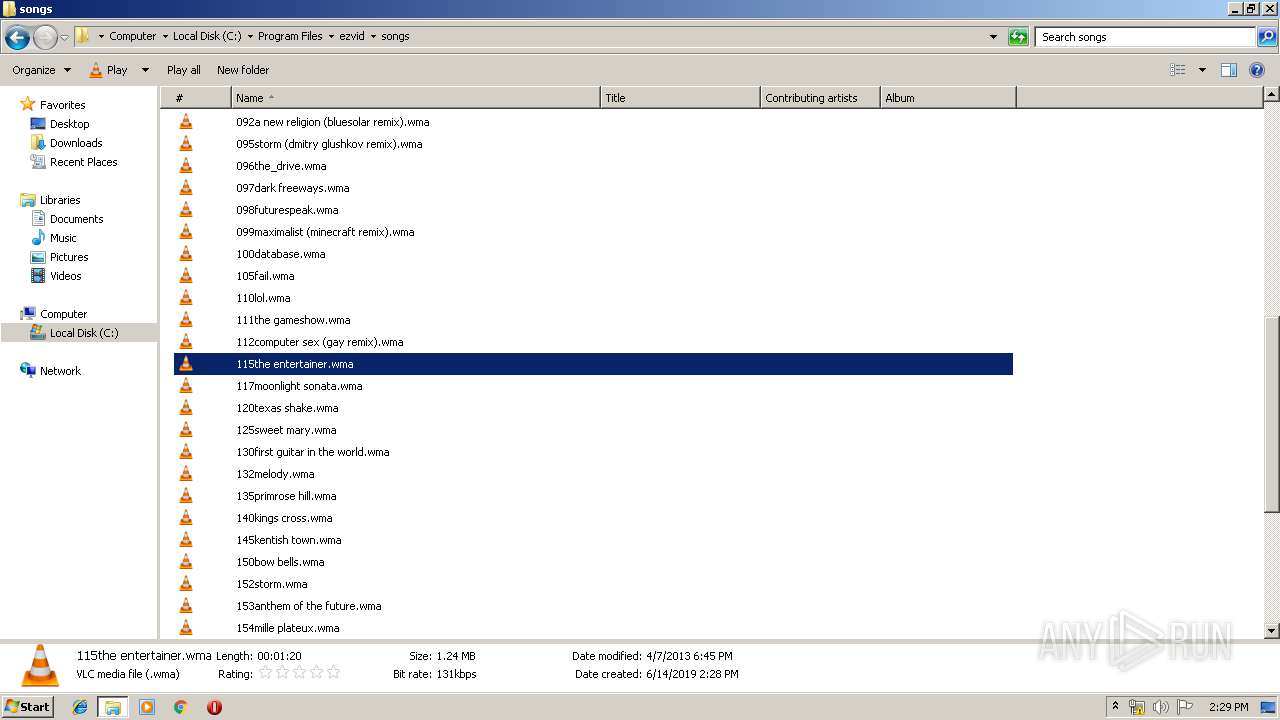The image size is (1280, 720).
Task: Click the red Opera icon in taskbar
Action: [214, 707]
